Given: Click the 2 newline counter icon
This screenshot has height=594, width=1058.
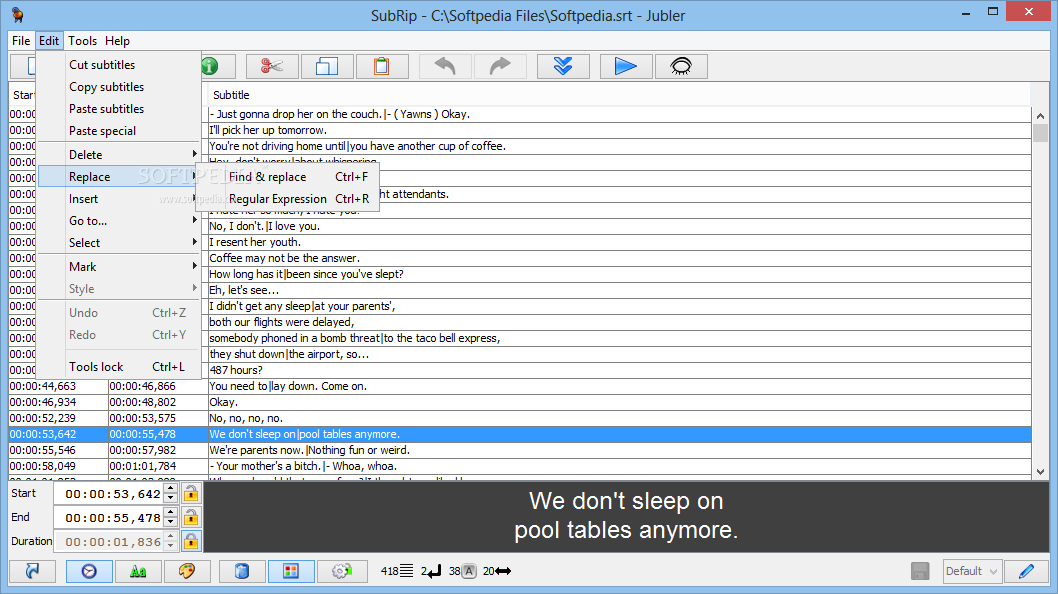Looking at the screenshot, I should (434, 571).
